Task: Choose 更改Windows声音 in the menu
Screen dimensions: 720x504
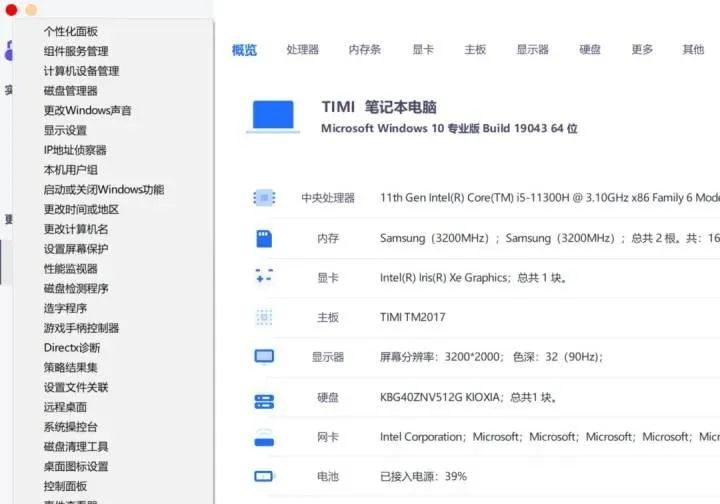Action: (x=88, y=110)
